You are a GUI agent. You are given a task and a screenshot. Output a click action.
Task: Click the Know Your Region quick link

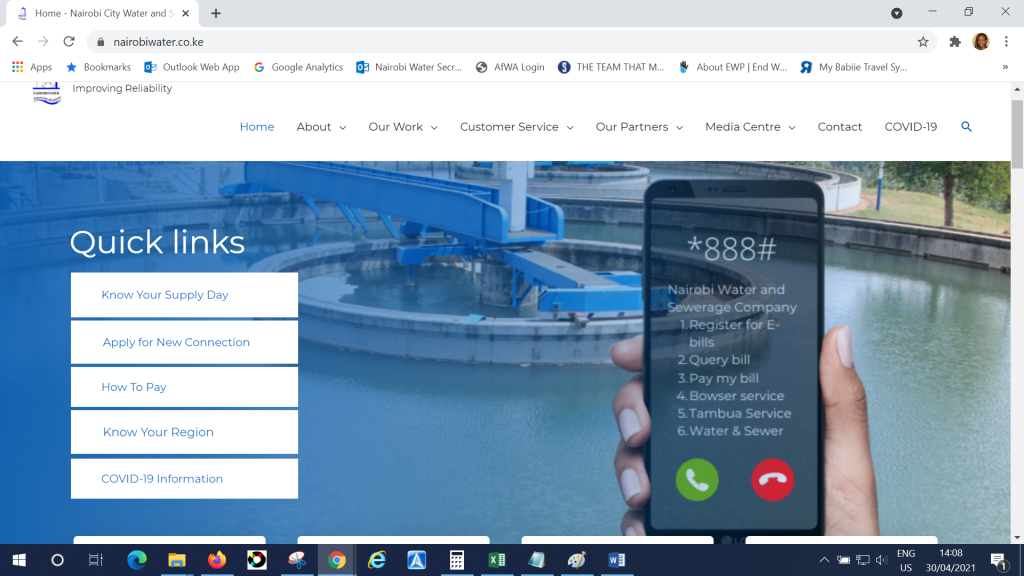pos(184,432)
